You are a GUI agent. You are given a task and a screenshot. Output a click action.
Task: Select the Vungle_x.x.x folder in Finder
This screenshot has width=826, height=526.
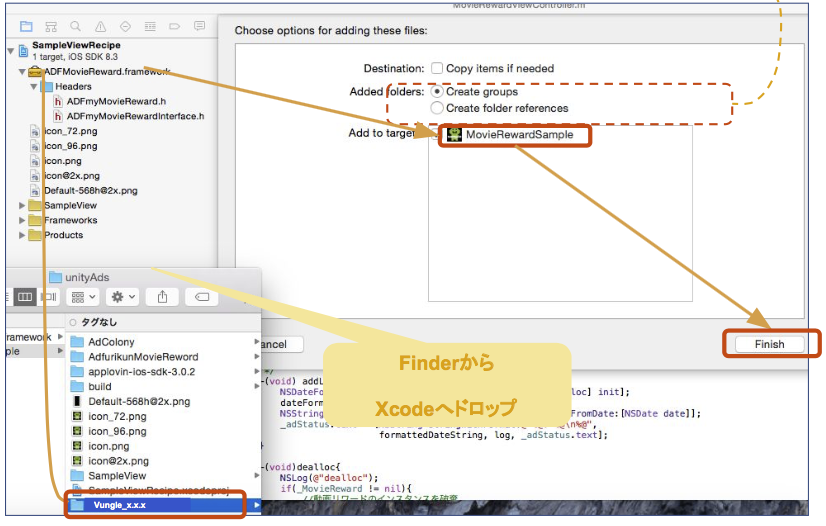coord(120,505)
